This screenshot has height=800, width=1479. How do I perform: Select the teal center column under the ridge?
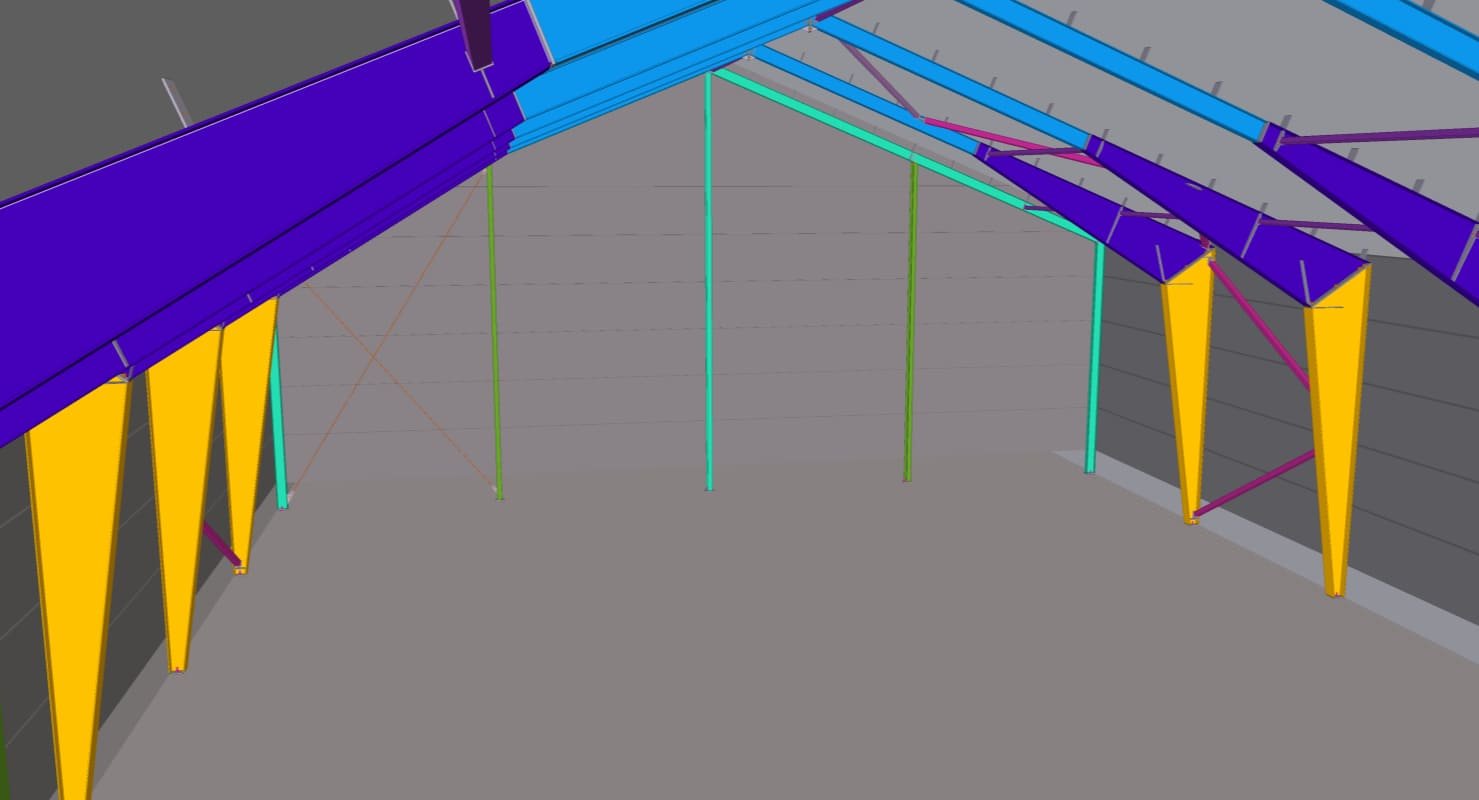709,300
